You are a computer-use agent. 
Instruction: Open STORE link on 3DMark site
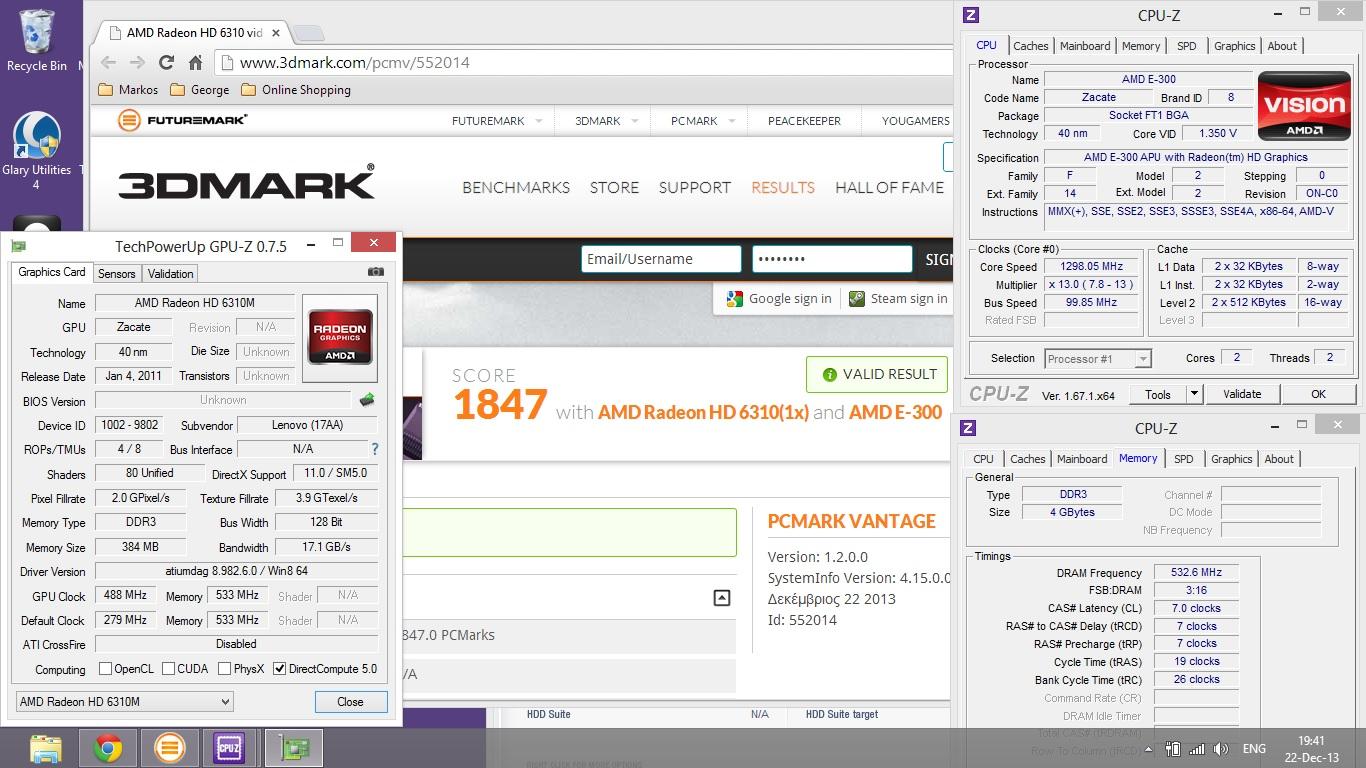[x=614, y=187]
